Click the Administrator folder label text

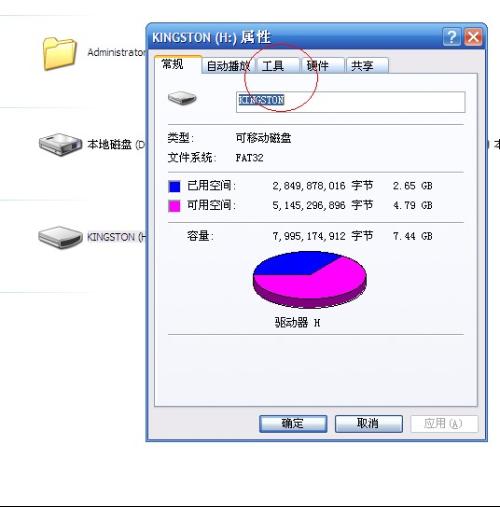click(x=116, y=52)
